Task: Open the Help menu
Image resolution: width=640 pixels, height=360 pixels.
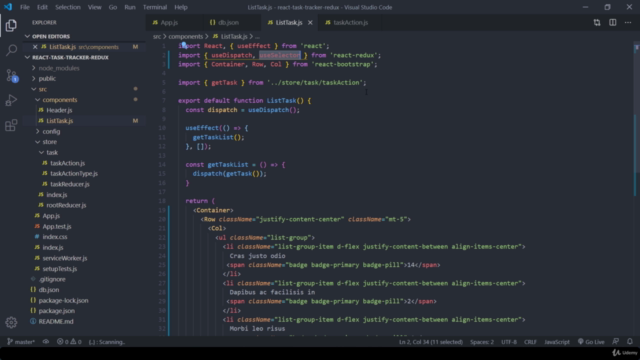Action: pos(181,7)
